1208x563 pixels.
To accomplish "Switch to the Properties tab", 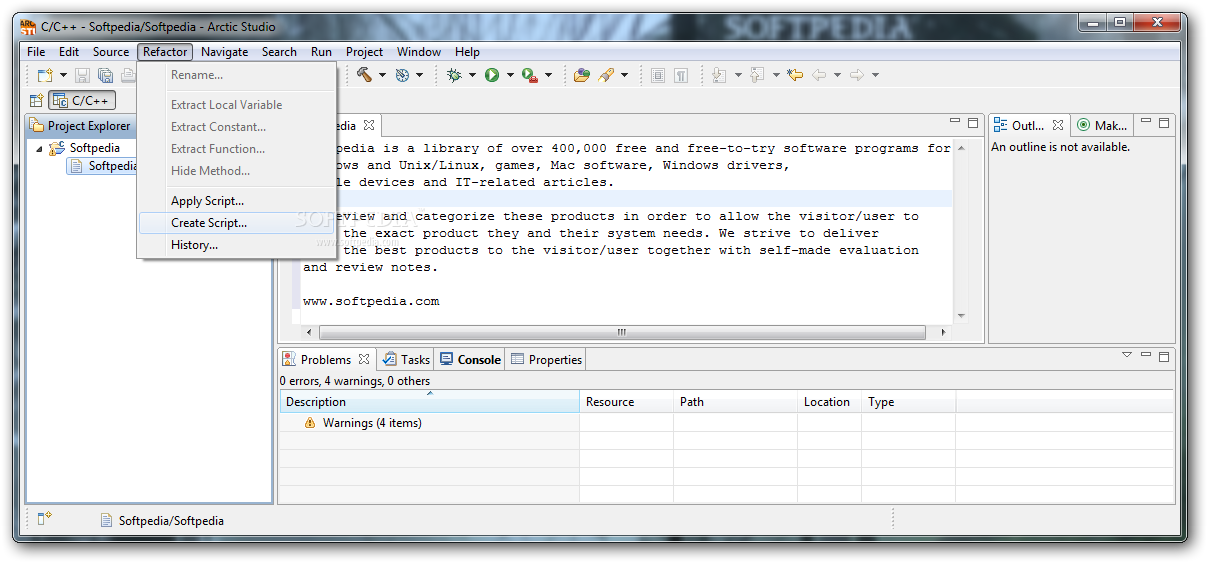I will 546,360.
